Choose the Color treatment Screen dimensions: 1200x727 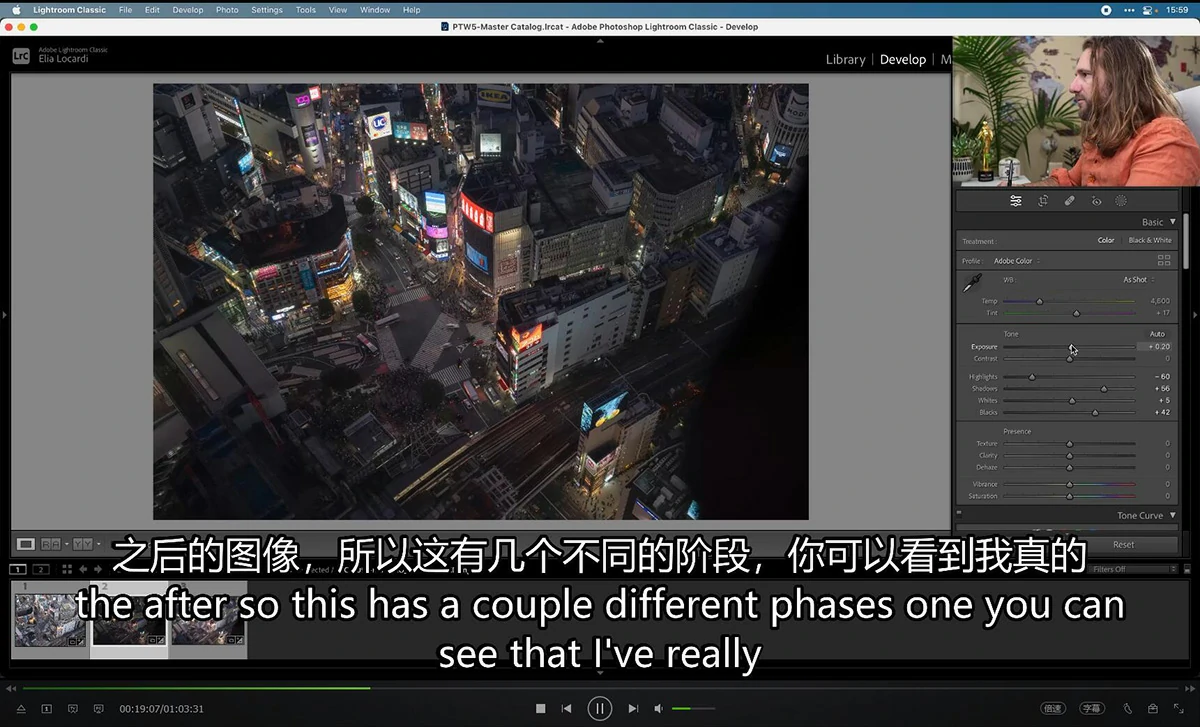[1106, 240]
